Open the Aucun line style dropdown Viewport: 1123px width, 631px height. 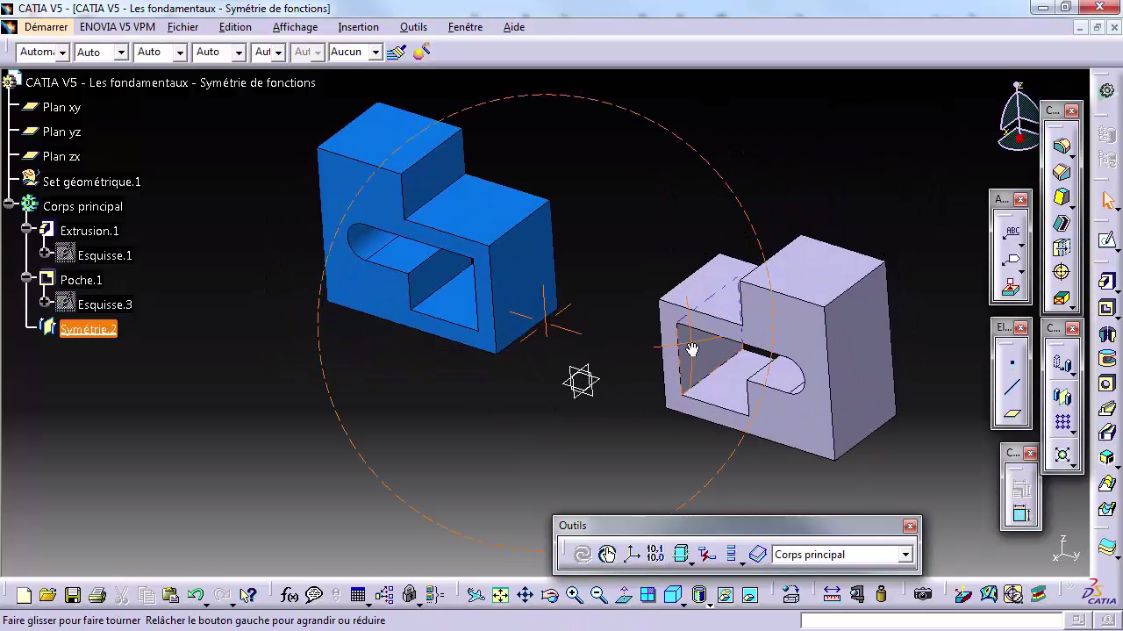[376, 51]
